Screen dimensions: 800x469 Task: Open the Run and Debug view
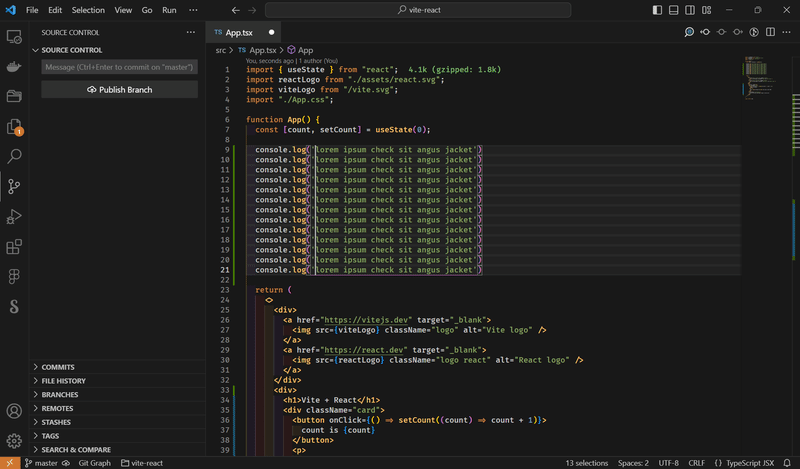[x=14, y=216]
